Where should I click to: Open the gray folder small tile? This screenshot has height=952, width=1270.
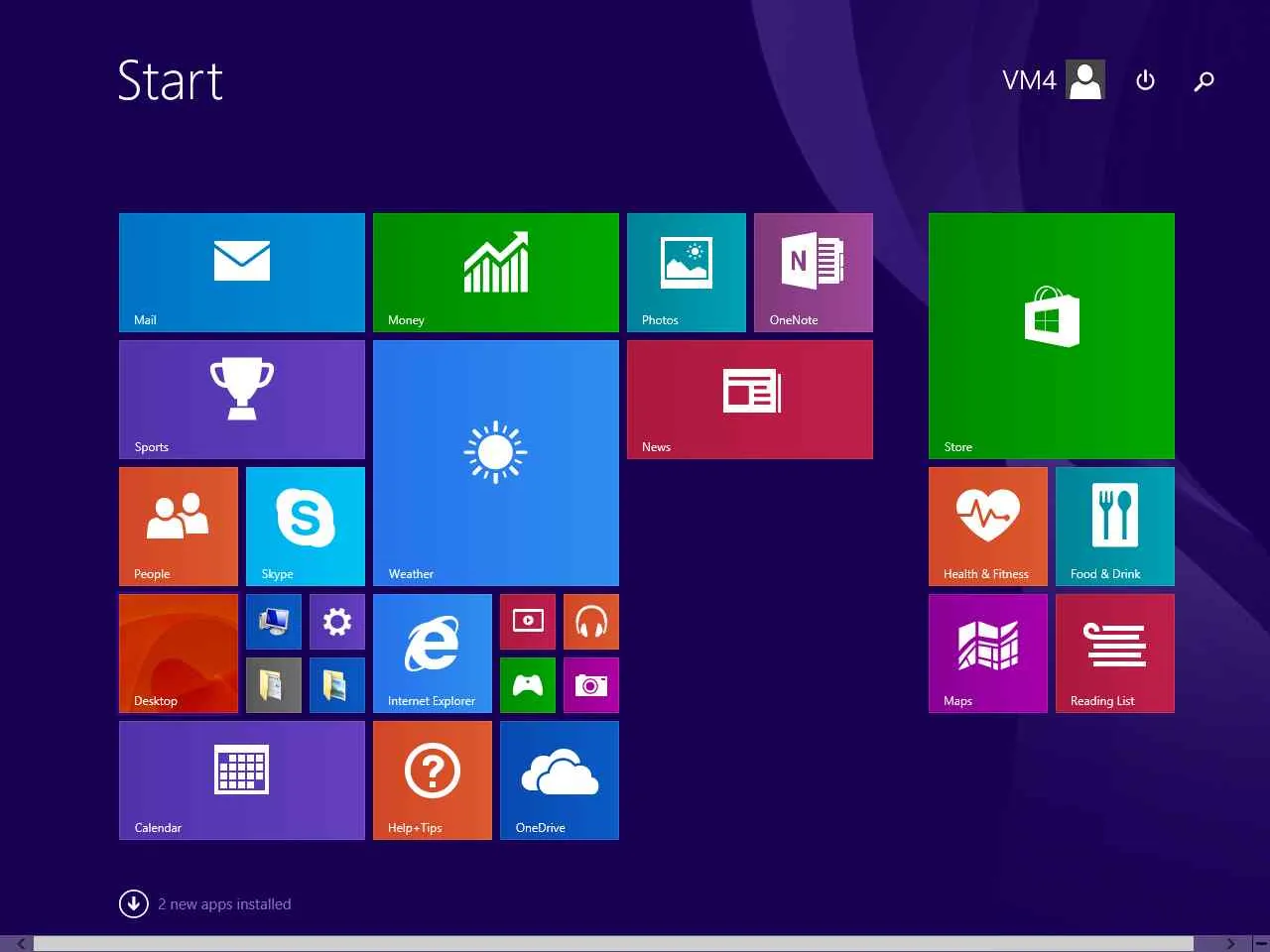coord(274,685)
